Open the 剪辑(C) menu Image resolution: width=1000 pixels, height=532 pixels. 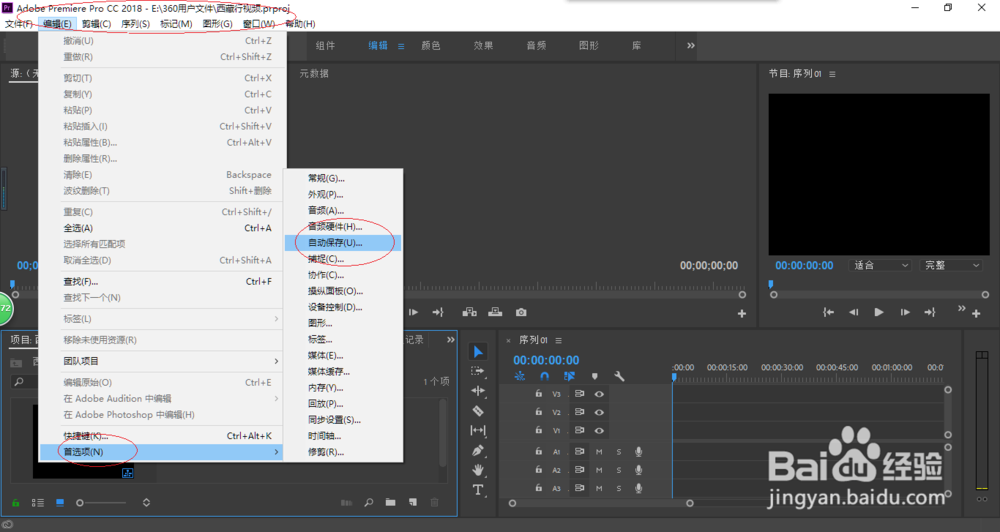point(96,24)
